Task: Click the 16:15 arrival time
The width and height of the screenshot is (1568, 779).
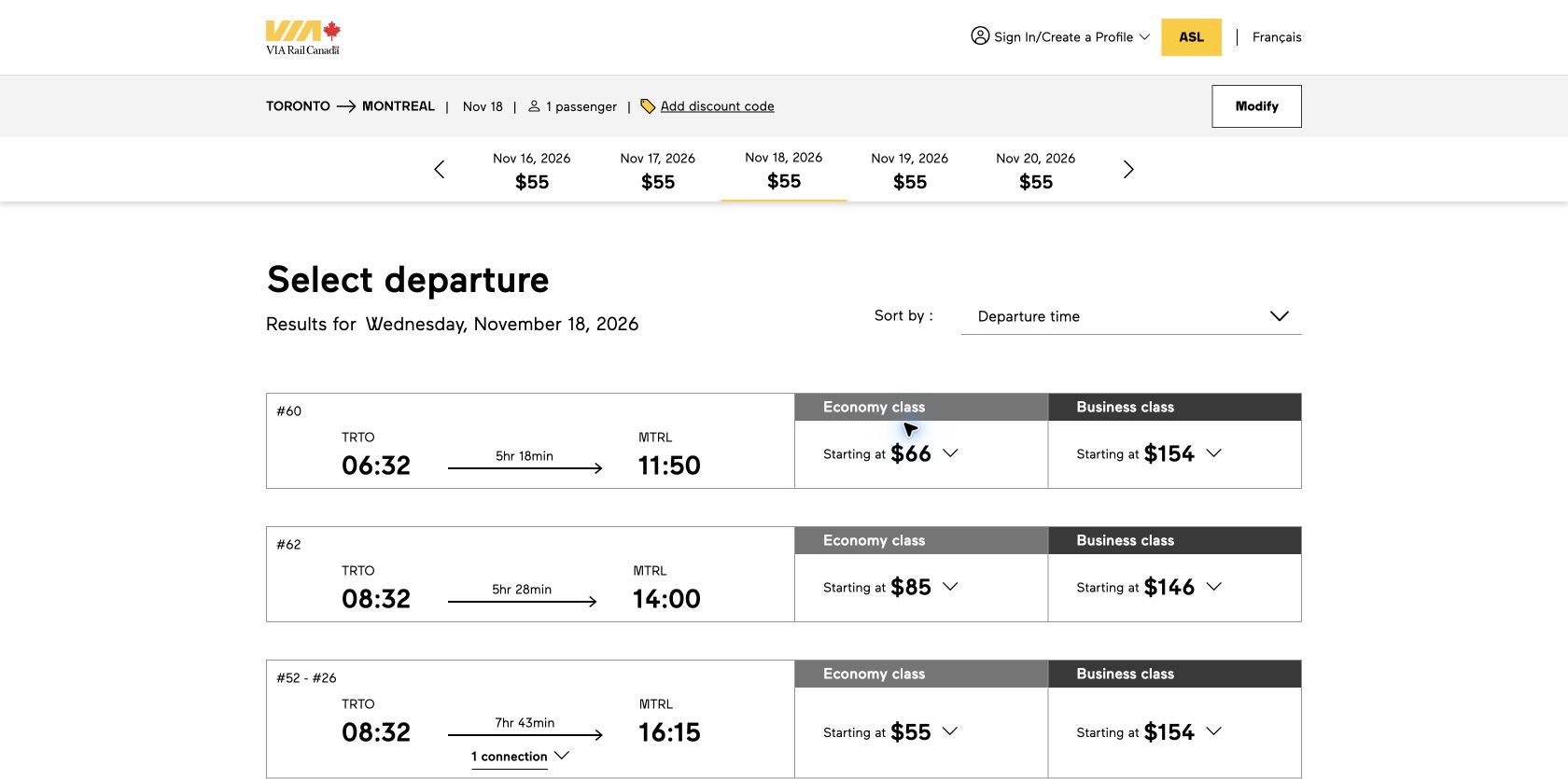Action: point(669,732)
